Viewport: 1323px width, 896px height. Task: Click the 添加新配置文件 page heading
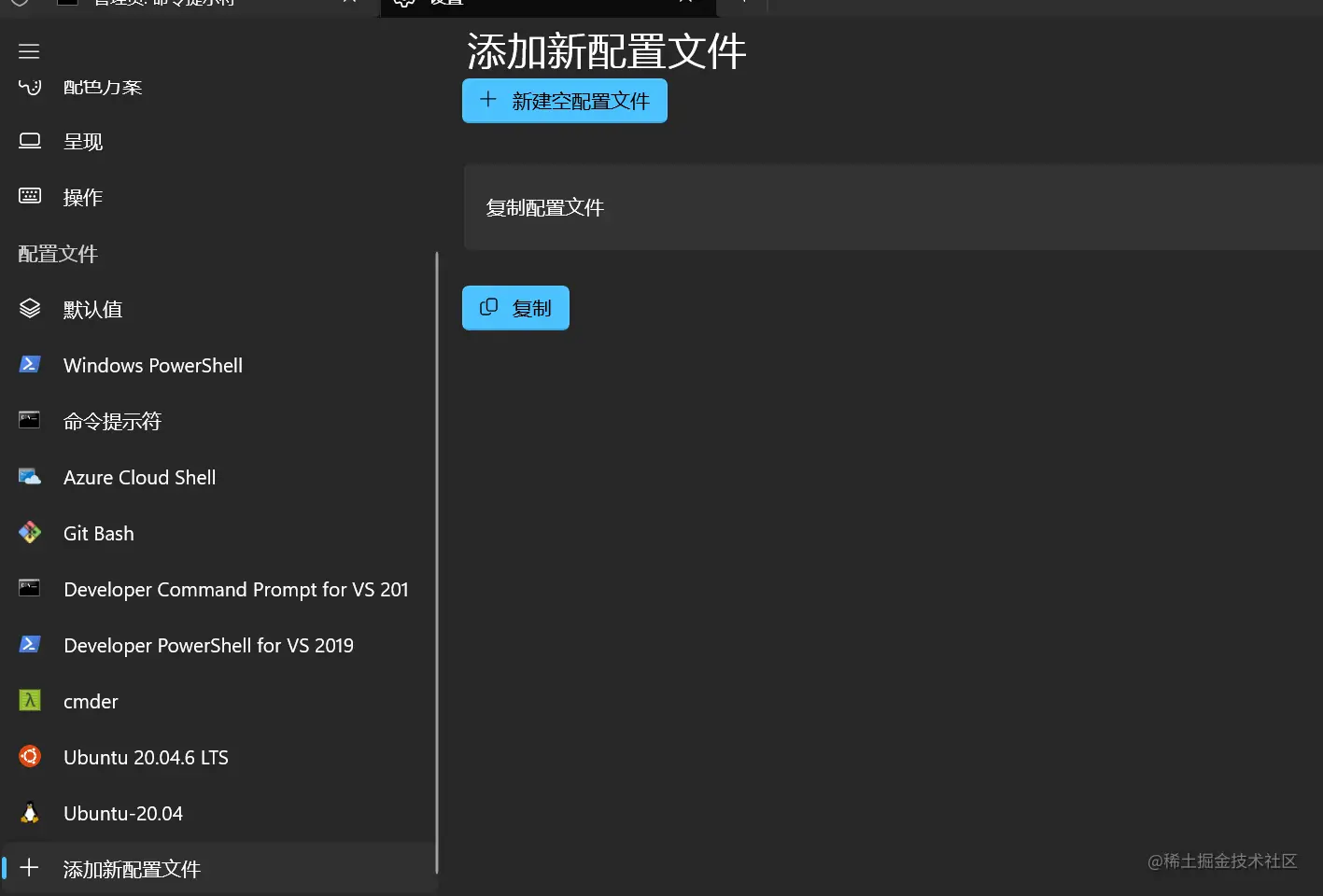click(607, 51)
